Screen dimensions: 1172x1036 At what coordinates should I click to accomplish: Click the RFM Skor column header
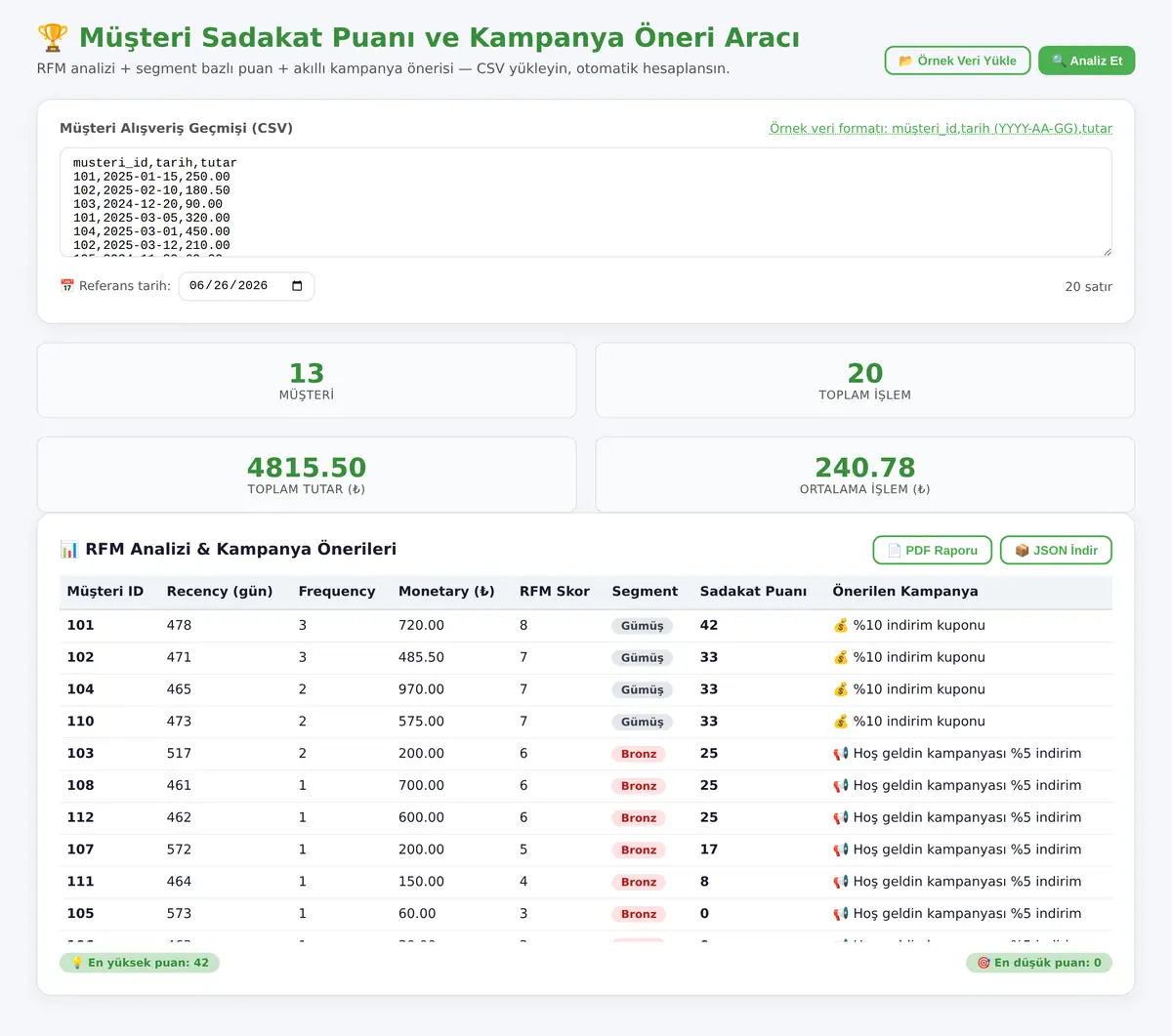(555, 592)
